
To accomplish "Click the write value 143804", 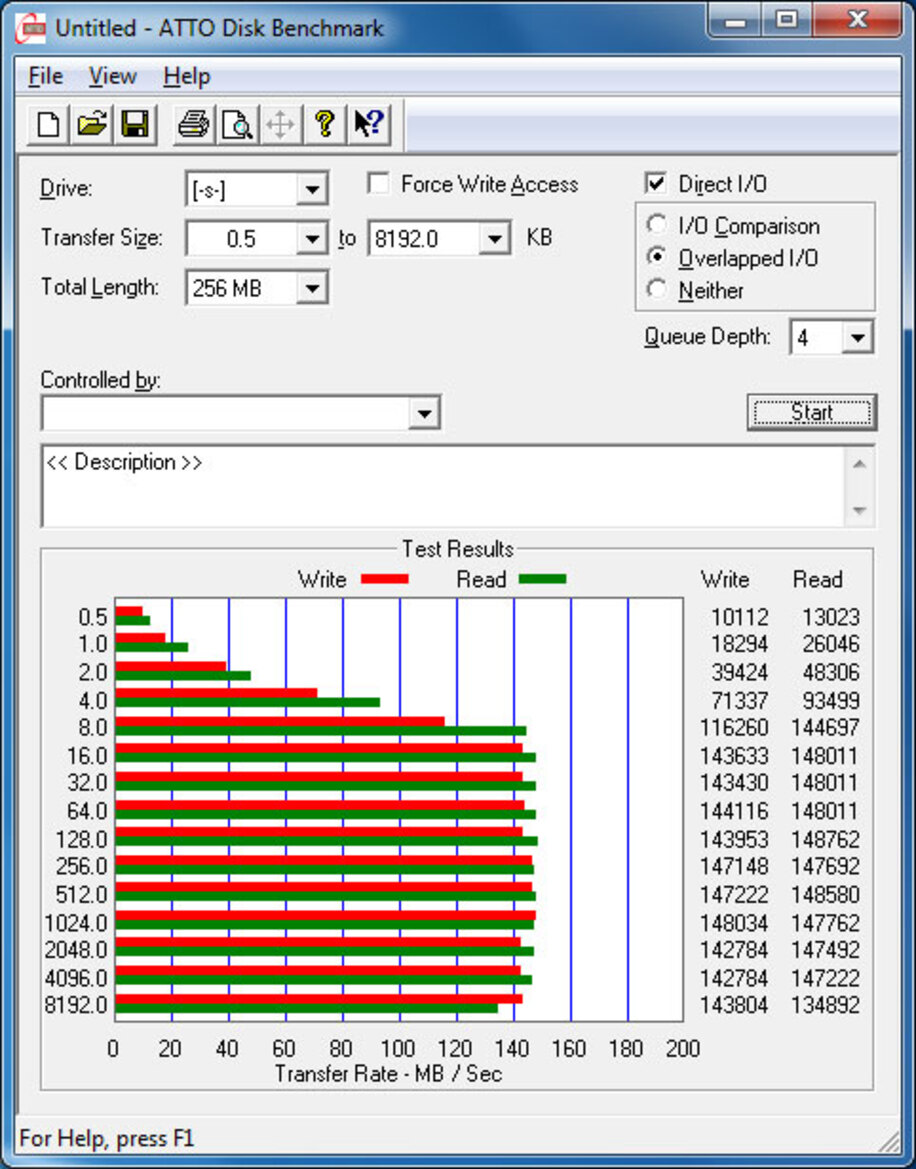I will [734, 1005].
